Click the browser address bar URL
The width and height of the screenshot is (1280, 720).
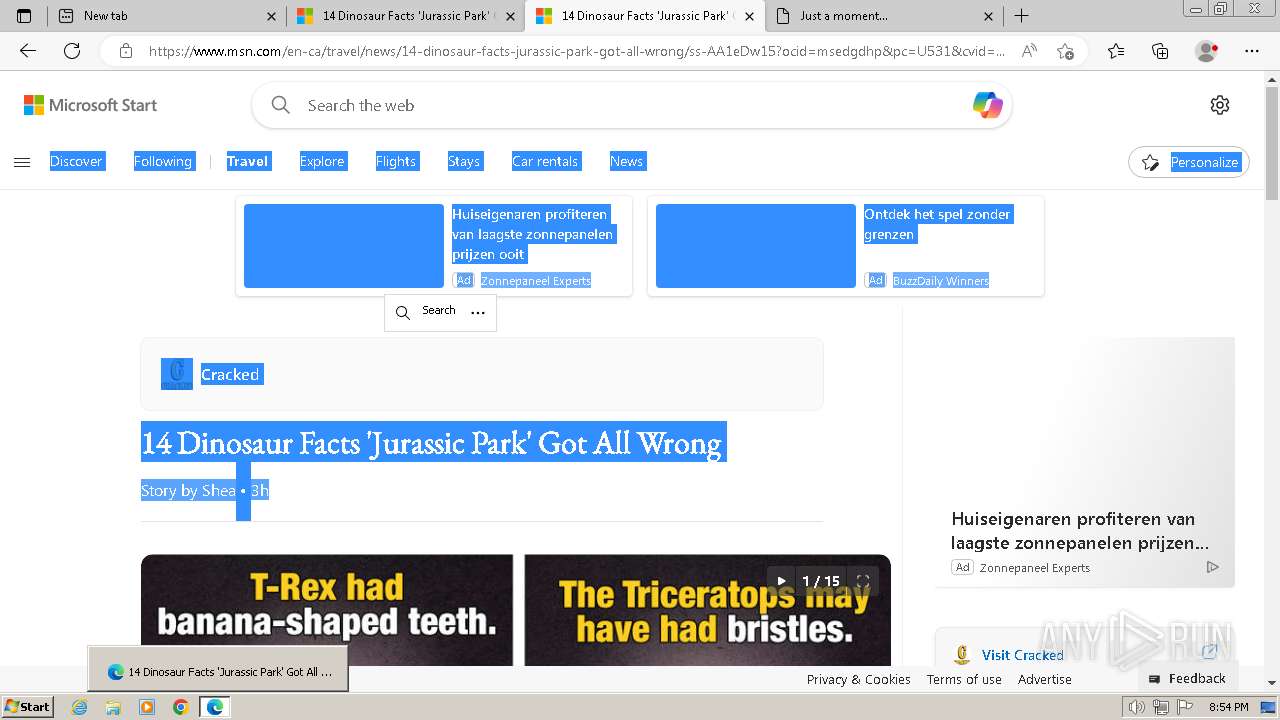(576, 51)
